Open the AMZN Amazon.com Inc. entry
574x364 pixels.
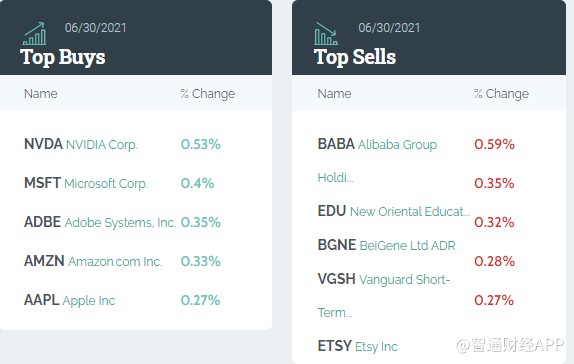click(93, 261)
